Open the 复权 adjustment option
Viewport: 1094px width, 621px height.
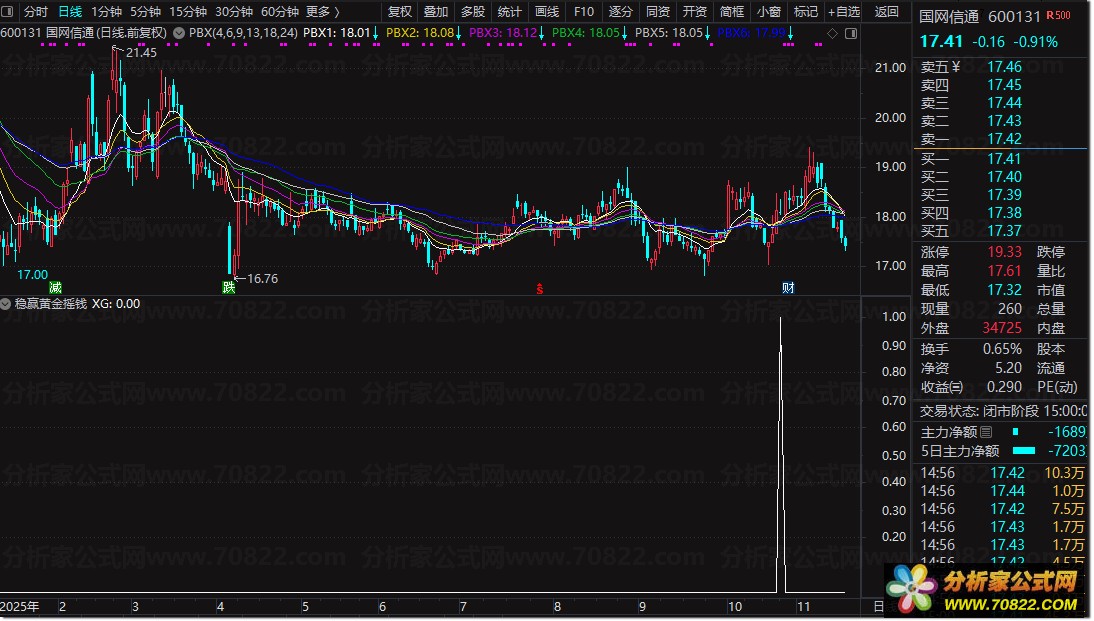(x=400, y=12)
